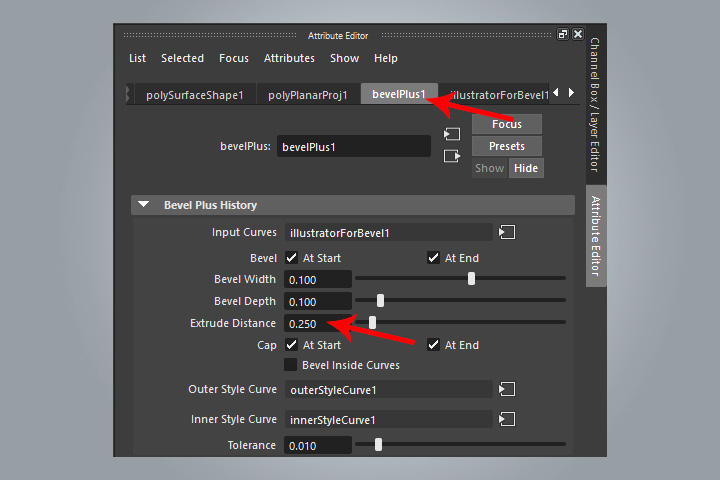Open the Selected menu

click(182, 58)
